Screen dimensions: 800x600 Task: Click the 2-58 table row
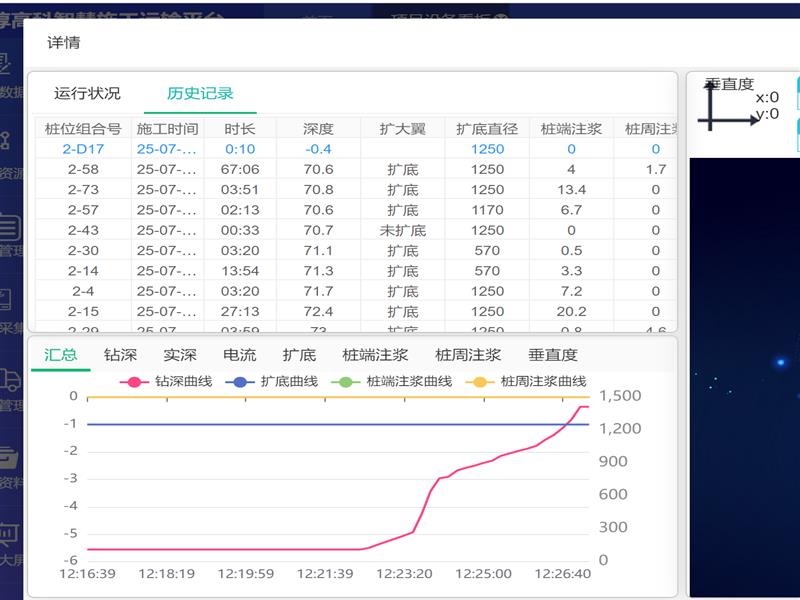pyautogui.click(x=83, y=169)
